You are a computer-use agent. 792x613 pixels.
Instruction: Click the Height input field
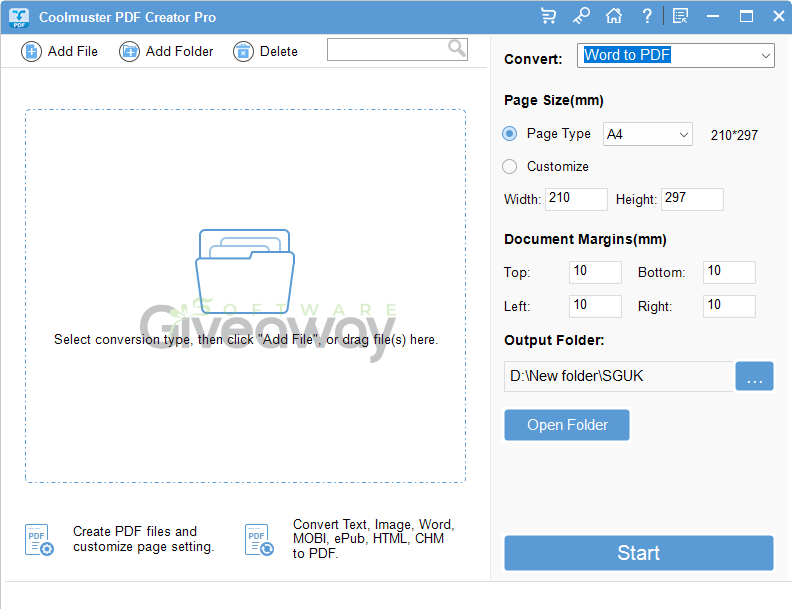point(692,199)
